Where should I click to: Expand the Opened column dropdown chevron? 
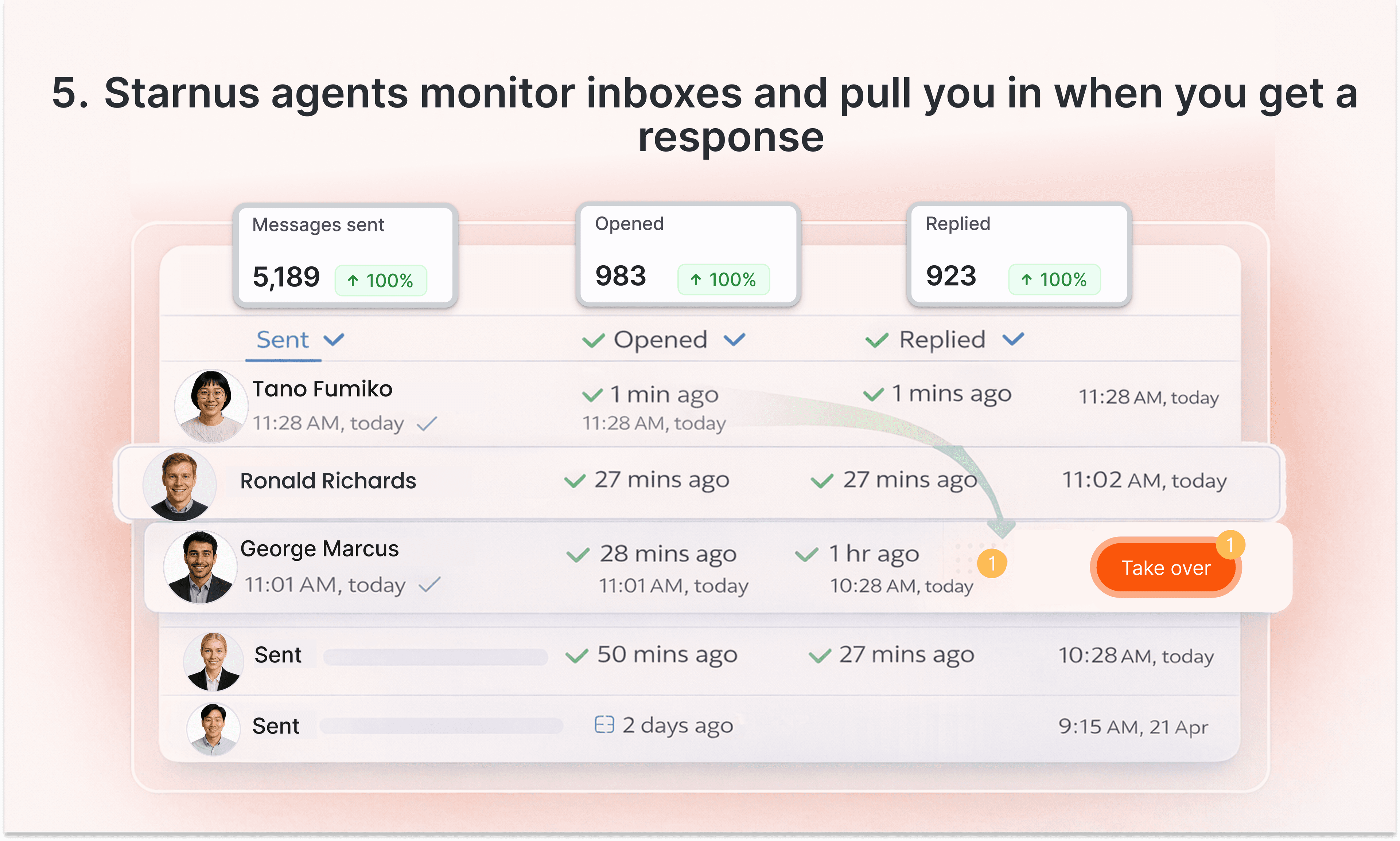pyautogui.click(x=734, y=340)
